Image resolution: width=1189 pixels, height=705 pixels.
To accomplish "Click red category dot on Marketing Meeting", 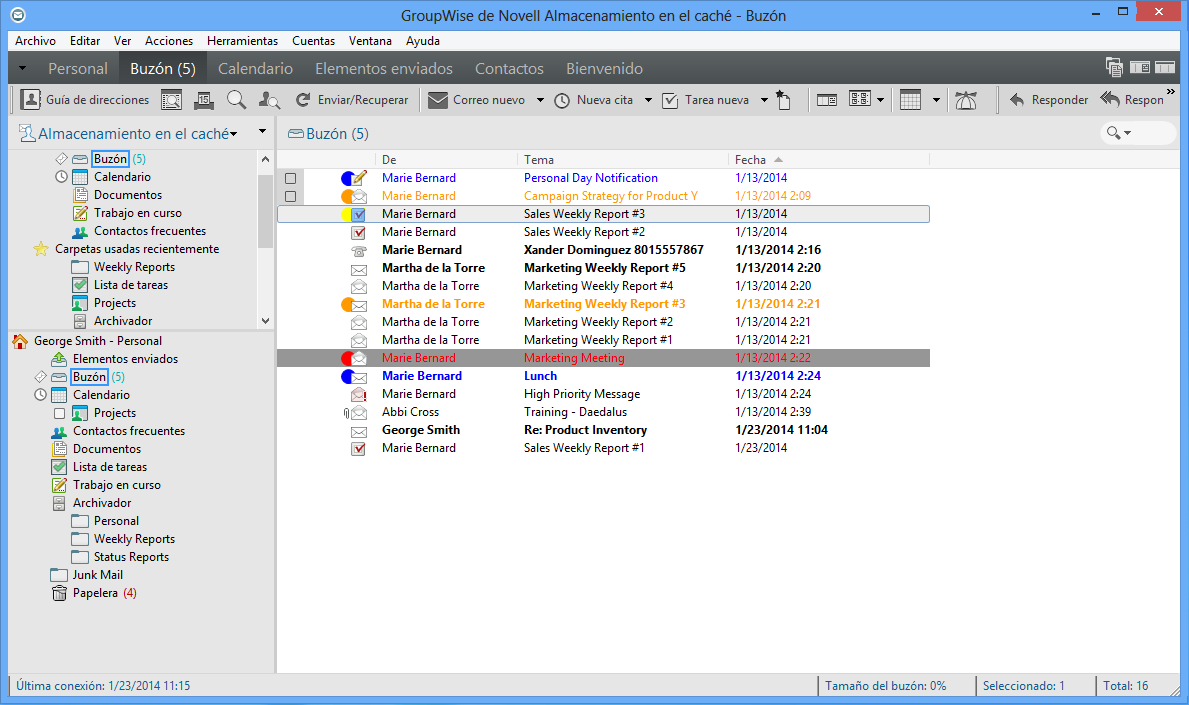I will 347,359.
